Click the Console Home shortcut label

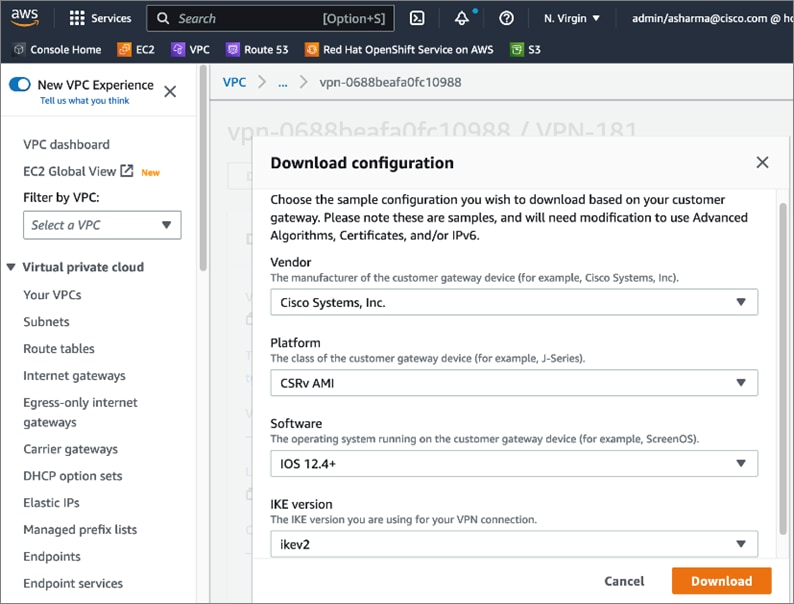(65, 49)
